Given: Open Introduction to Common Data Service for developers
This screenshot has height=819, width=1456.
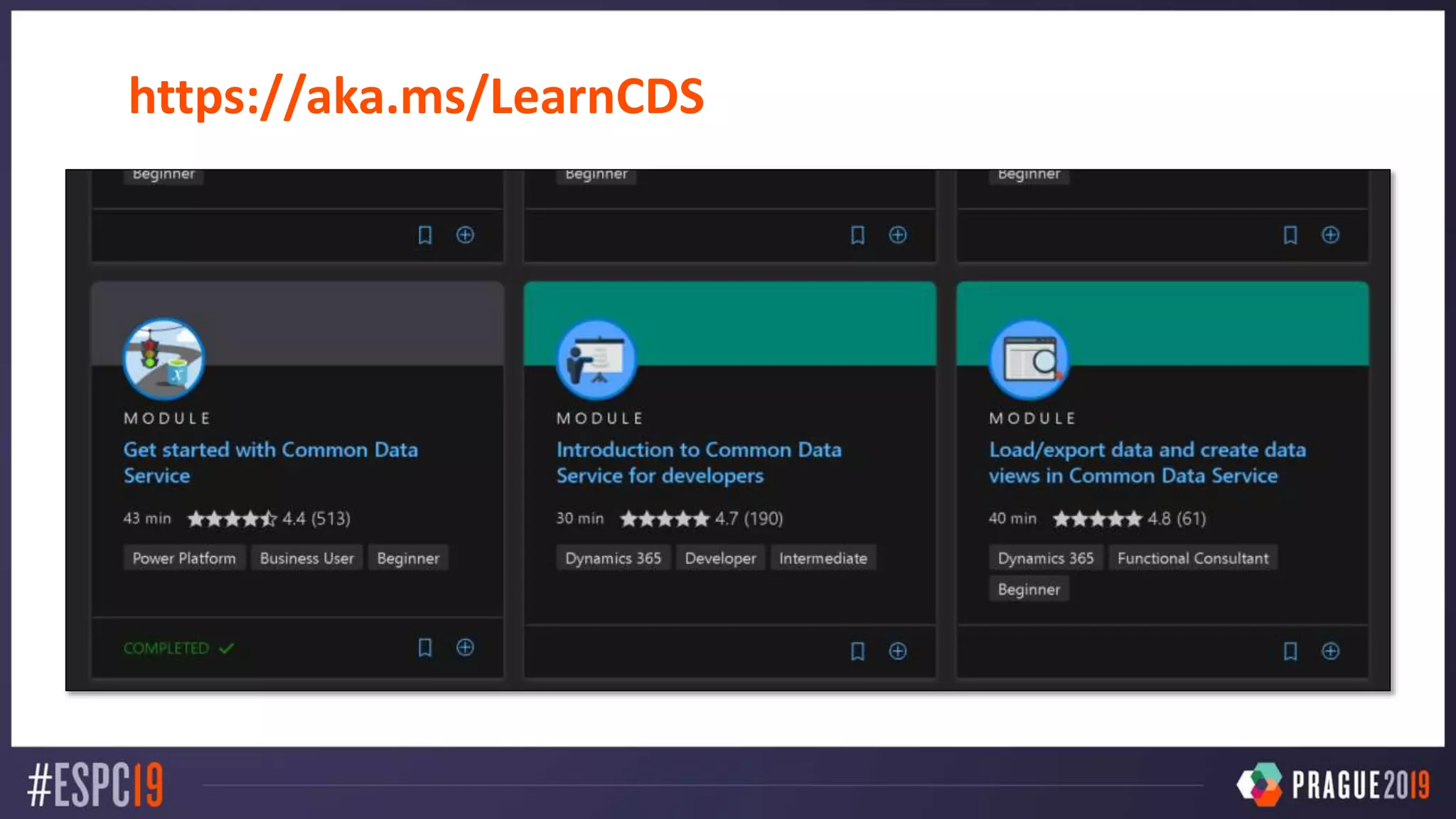Looking at the screenshot, I should (x=699, y=463).
